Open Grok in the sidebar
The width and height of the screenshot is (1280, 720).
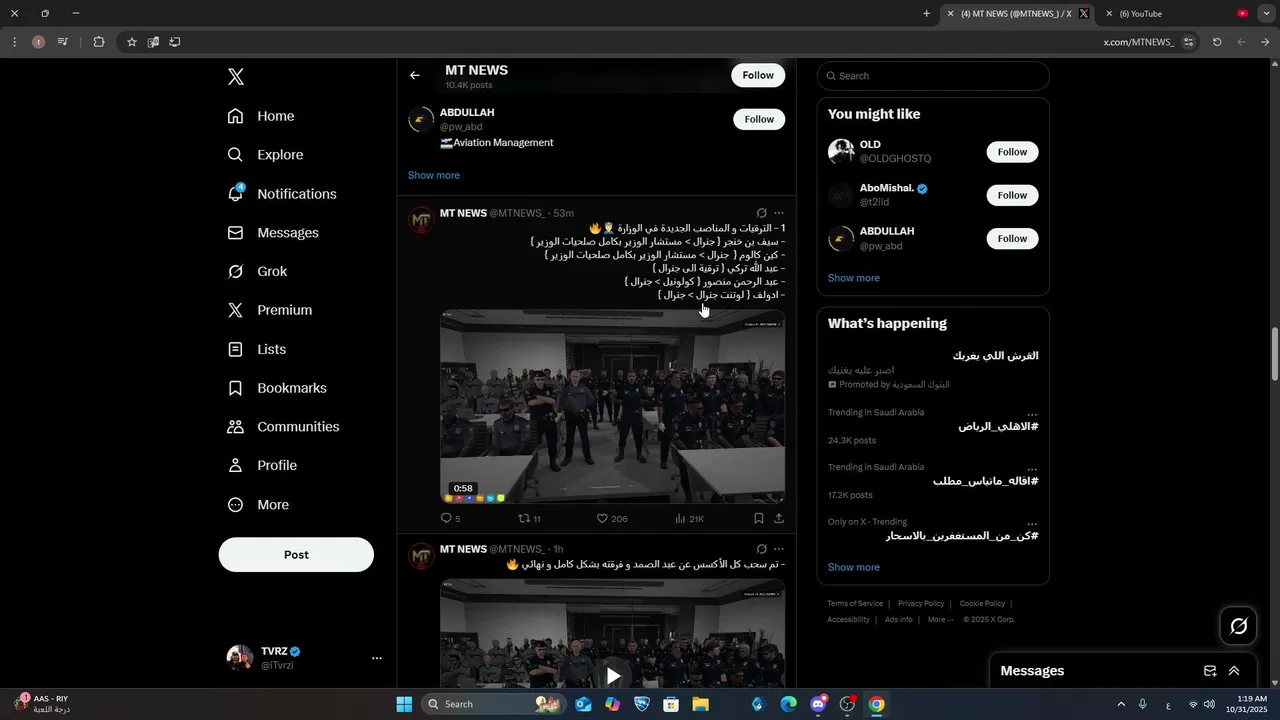257,272
